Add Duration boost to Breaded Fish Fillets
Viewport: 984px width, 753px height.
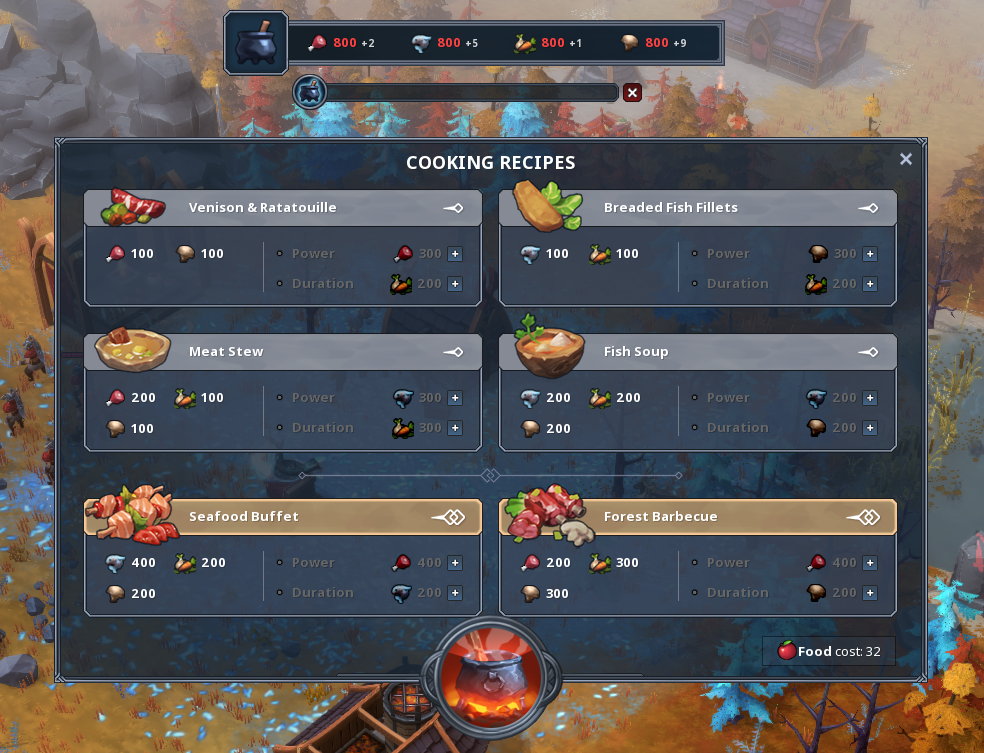tap(870, 284)
